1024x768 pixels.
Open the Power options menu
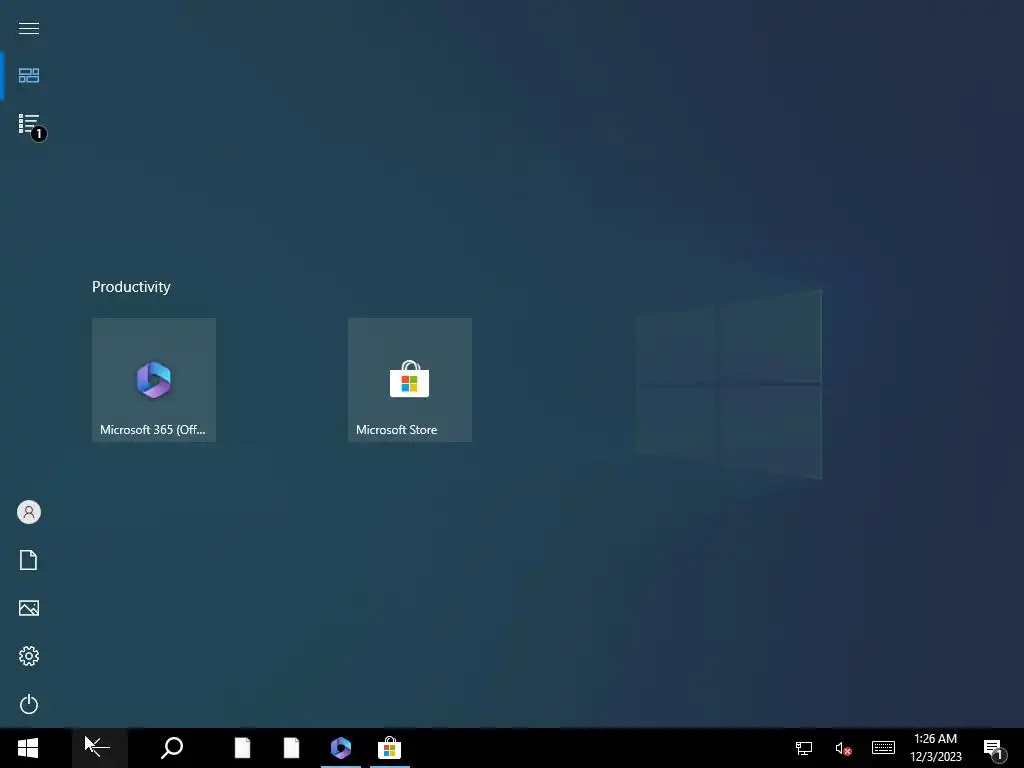point(29,704)
